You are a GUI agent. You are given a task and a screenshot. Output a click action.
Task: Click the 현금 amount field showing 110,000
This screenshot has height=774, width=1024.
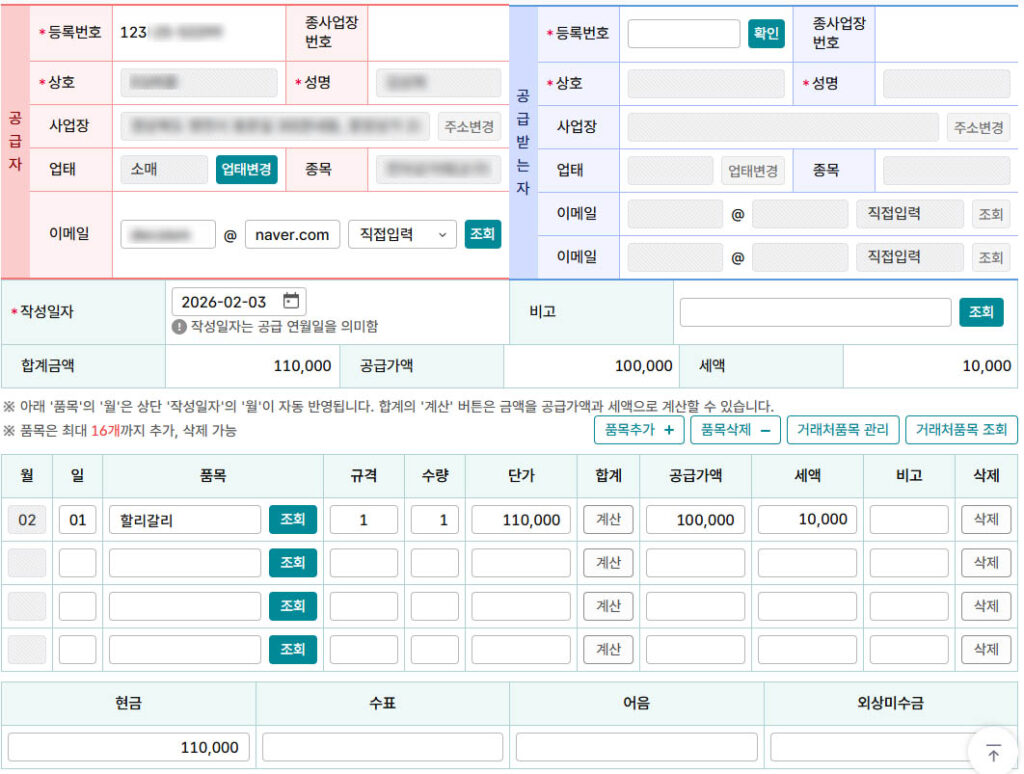[129, 747]
